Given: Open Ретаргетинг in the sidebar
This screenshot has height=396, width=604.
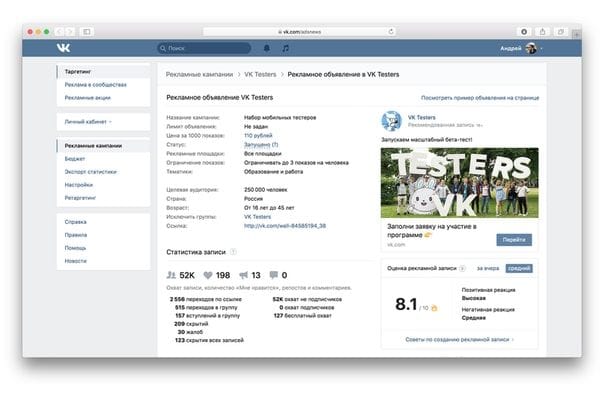Looking at the screenshot, I should pyautogui.click(x=80, y=198).
